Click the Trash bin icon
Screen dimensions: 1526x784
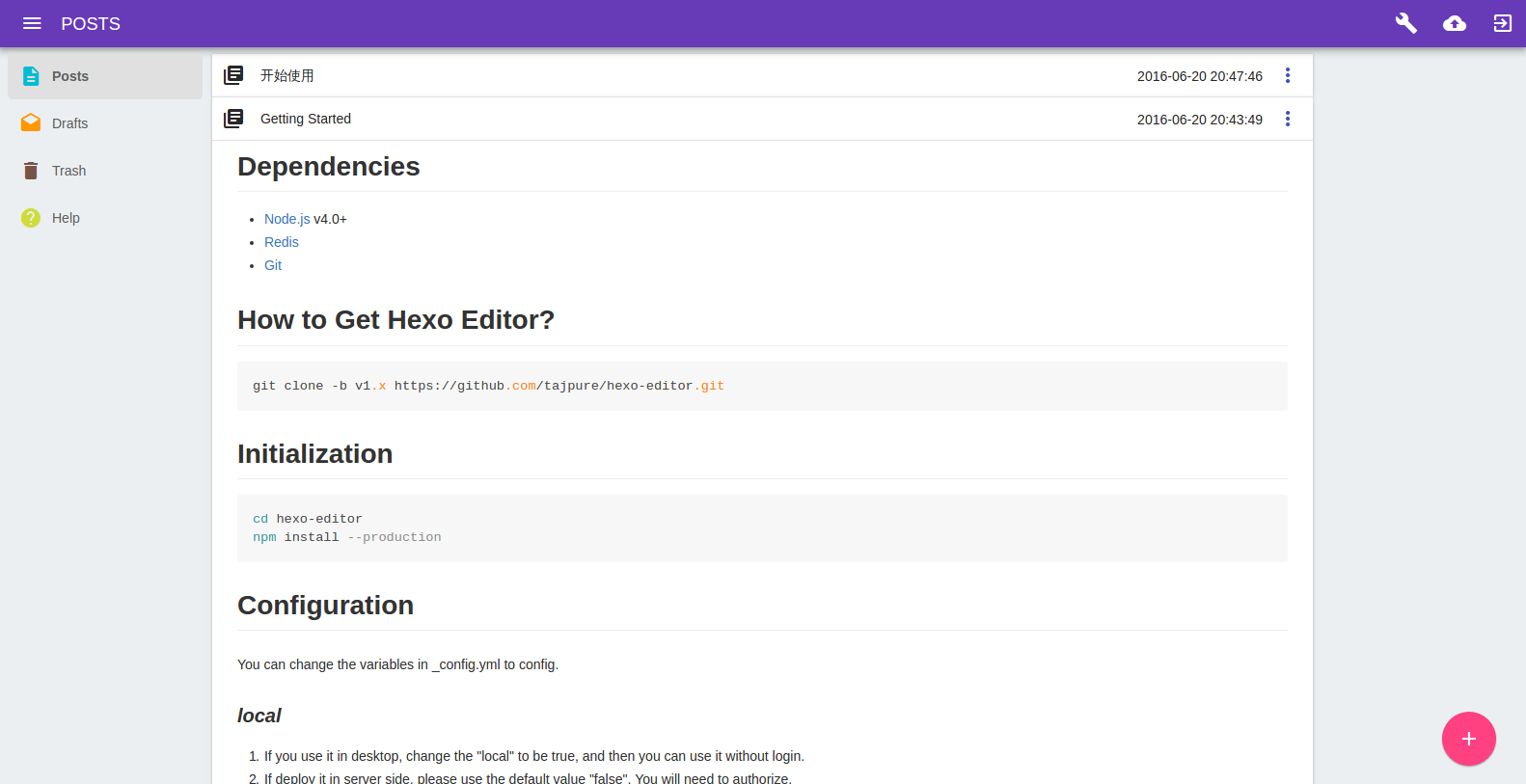tap(31, 171)
